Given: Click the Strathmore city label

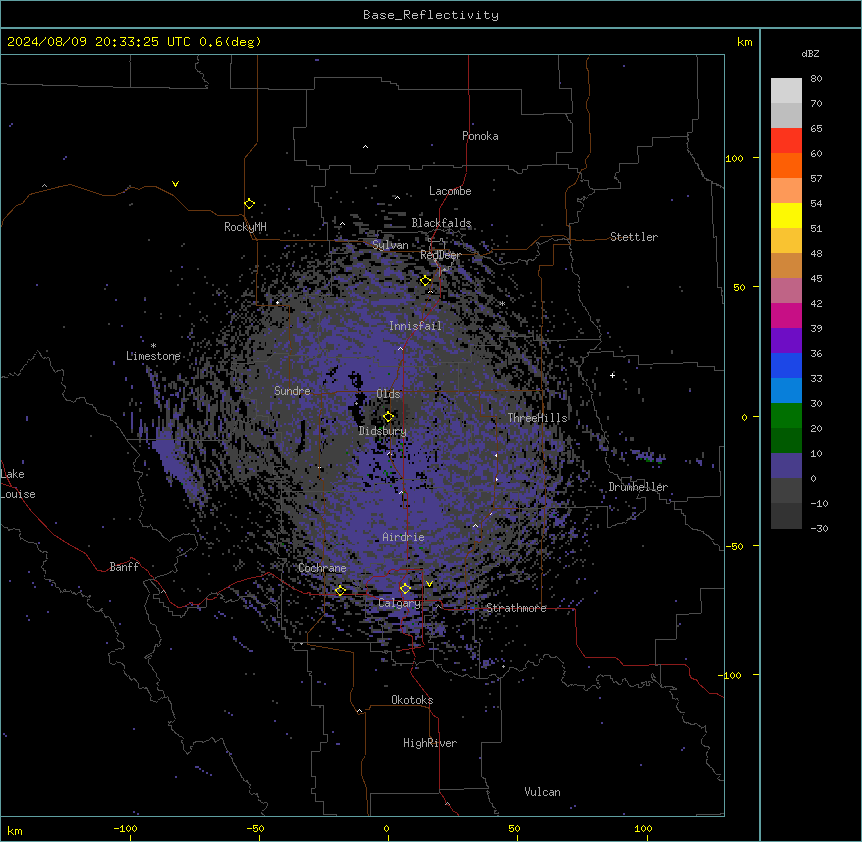Looking at the screenshot, I should pos(516,608).
